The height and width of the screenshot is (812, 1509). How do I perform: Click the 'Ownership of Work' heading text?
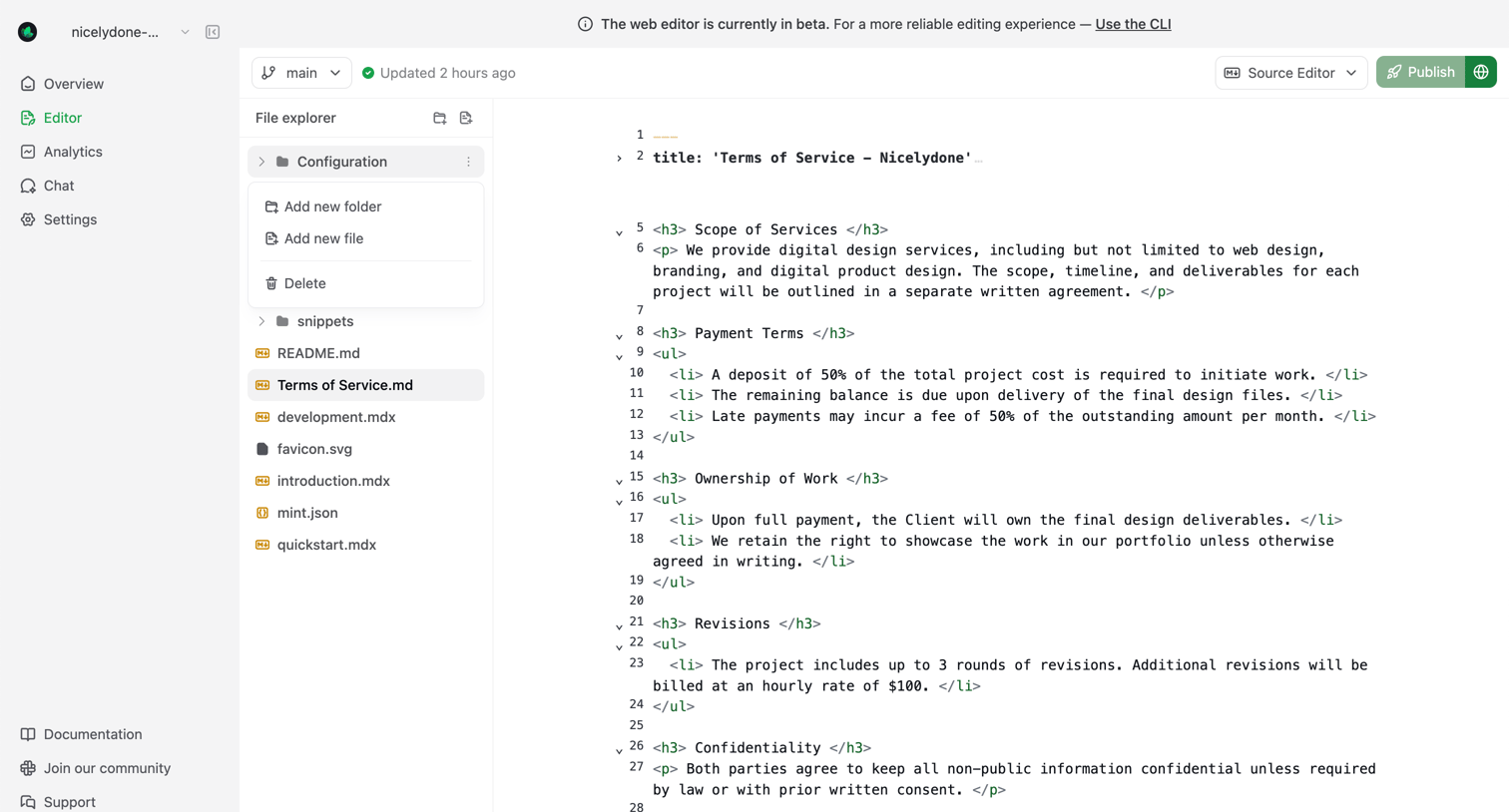[766, 479]
